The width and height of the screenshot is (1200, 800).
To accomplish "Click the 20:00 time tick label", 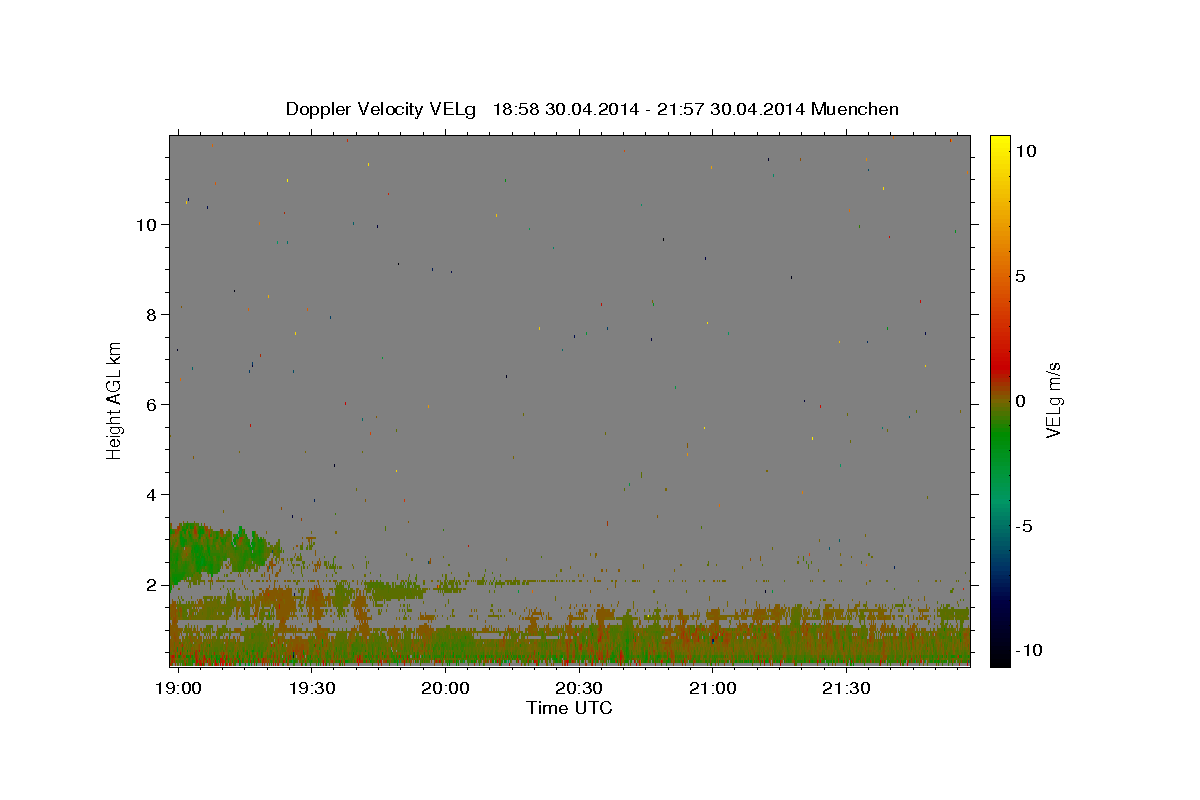I will click(445, 689).
